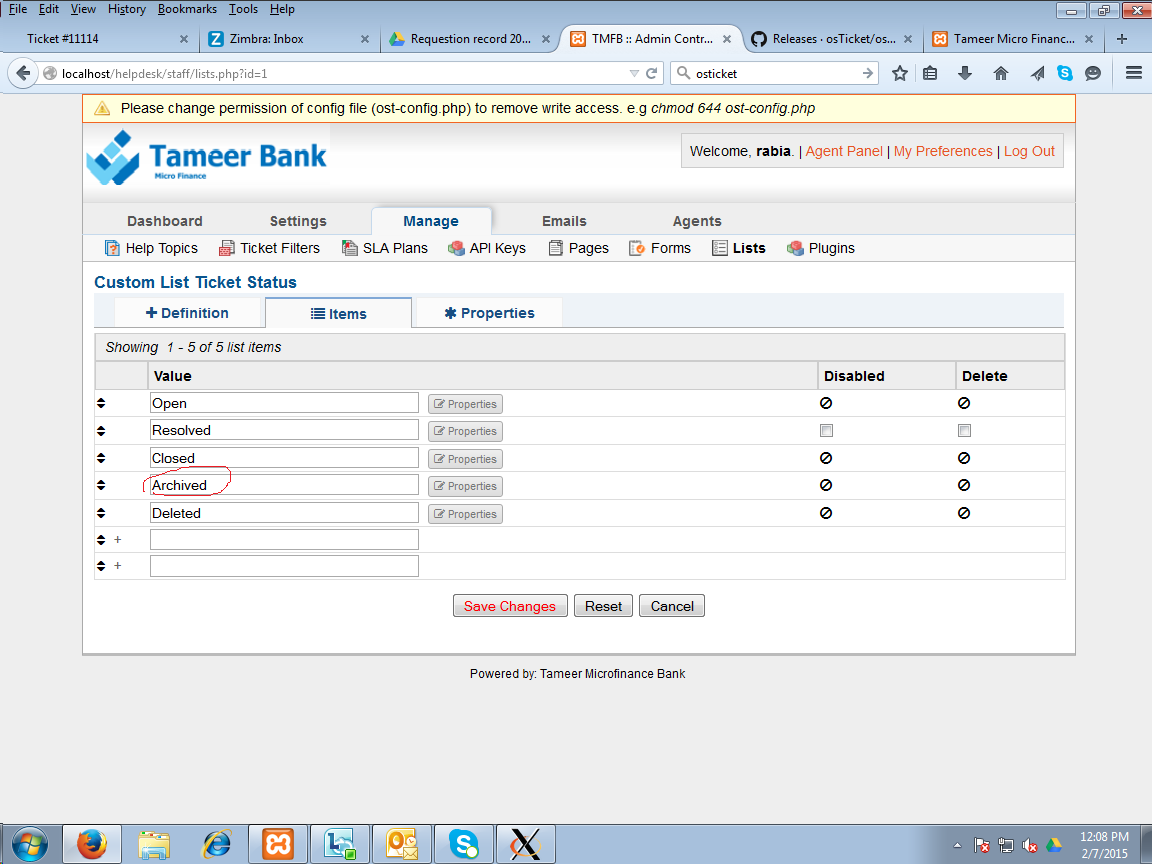Check the Delete box for Resolved
This screenshot has height=864, width=1152.
click(964, 431)
